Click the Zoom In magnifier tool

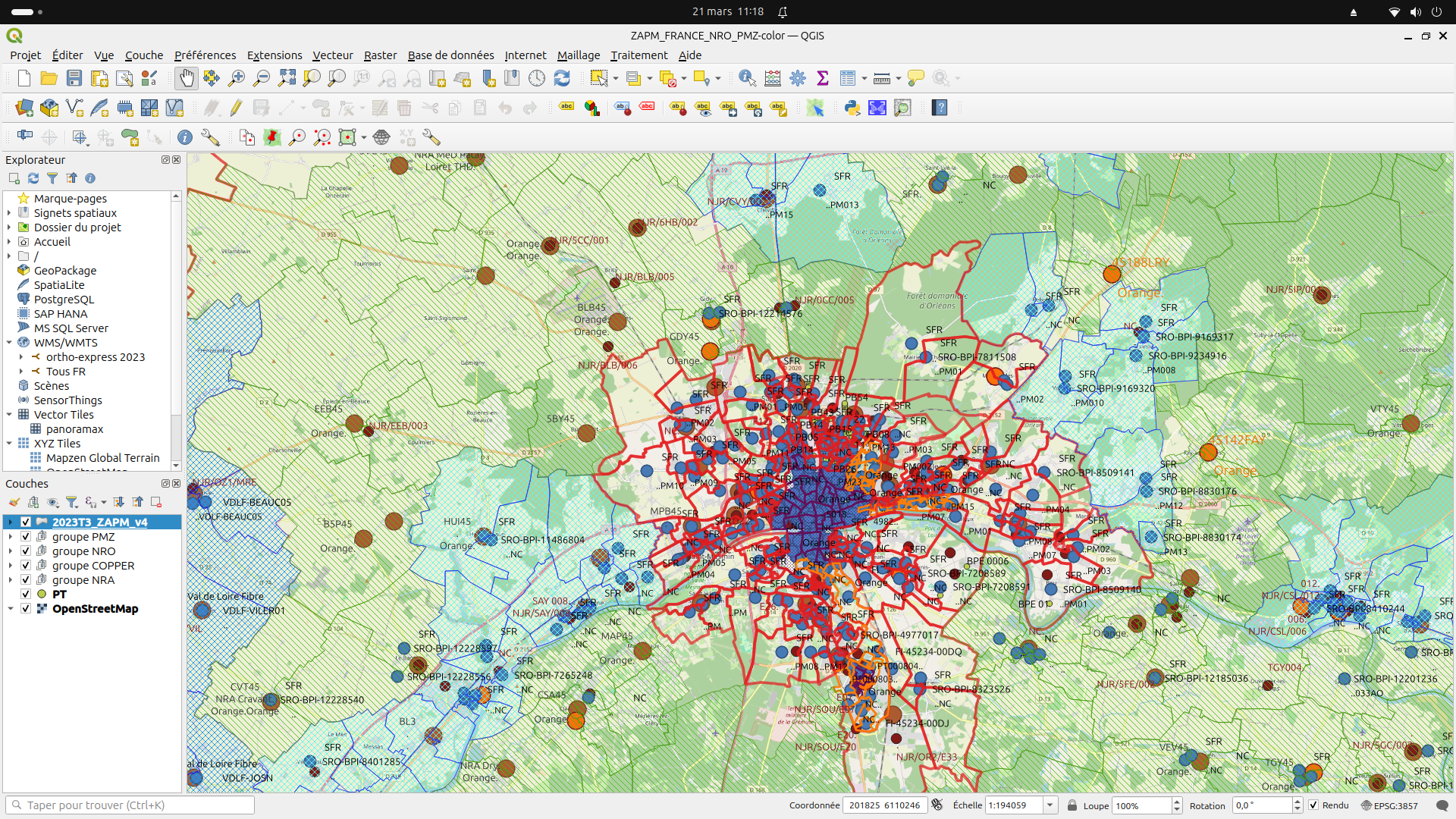click(x=237, y=78)
